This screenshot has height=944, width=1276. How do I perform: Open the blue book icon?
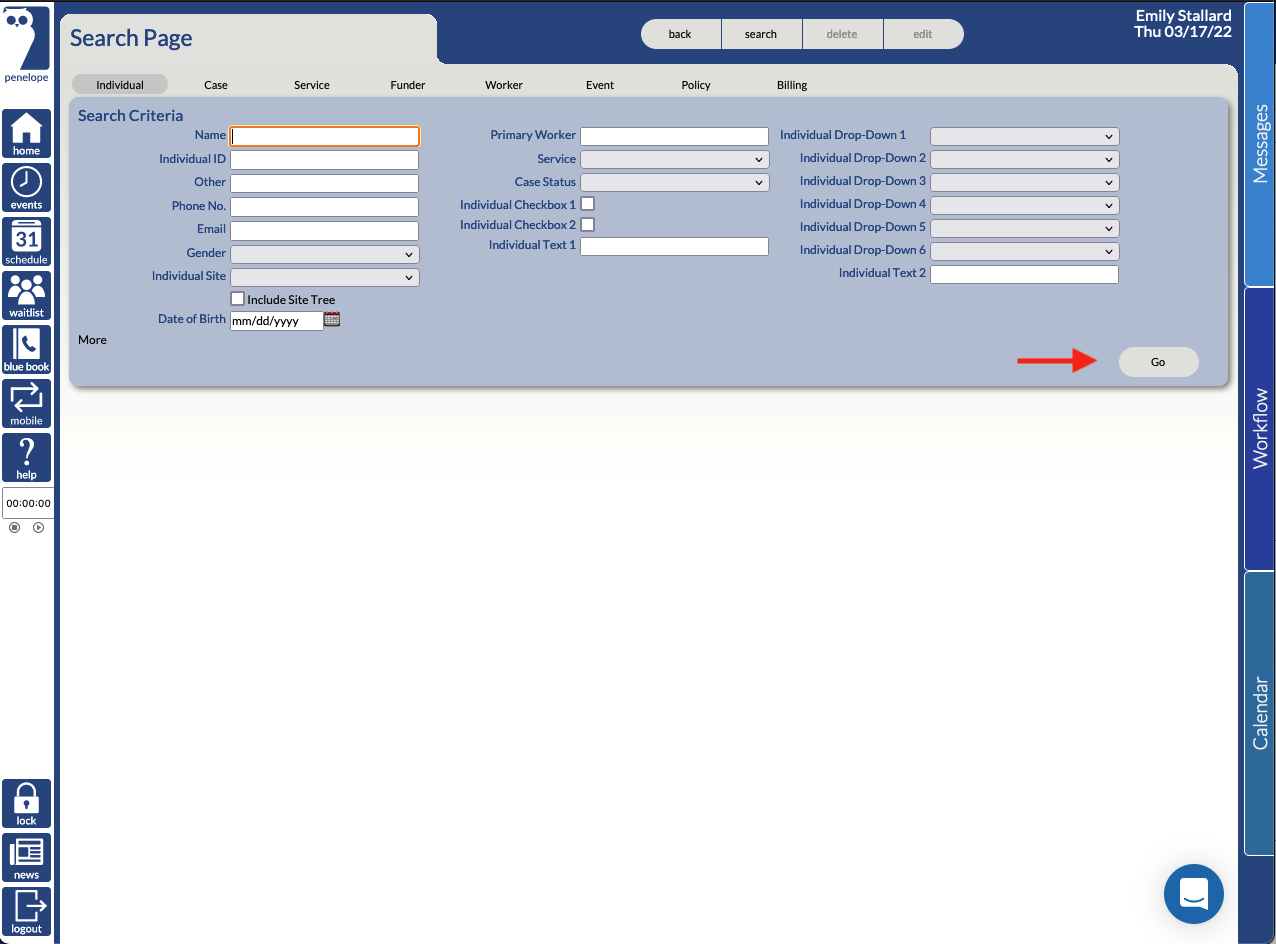coord(26,350)
